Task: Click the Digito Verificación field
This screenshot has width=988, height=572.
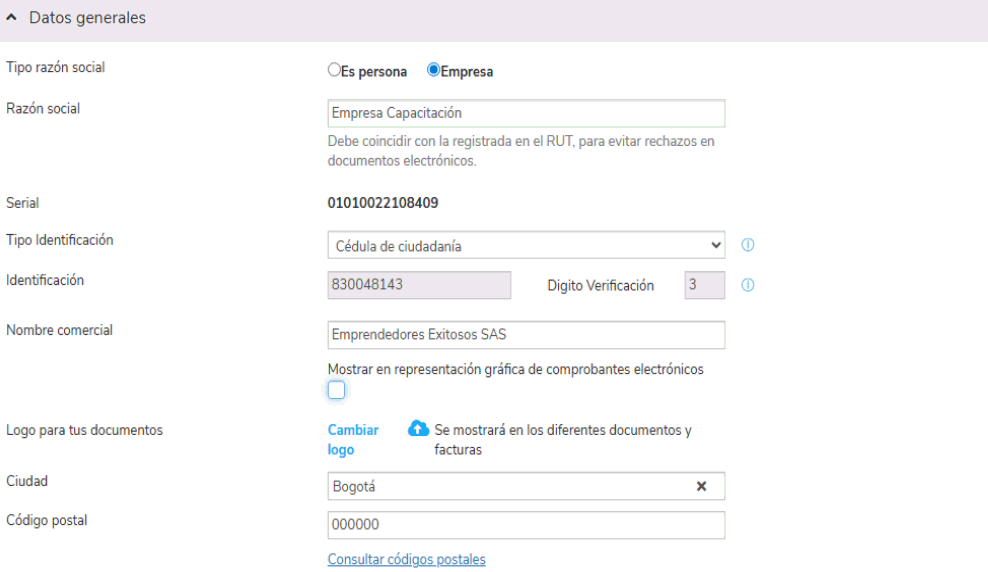Action: pos(704,285)
